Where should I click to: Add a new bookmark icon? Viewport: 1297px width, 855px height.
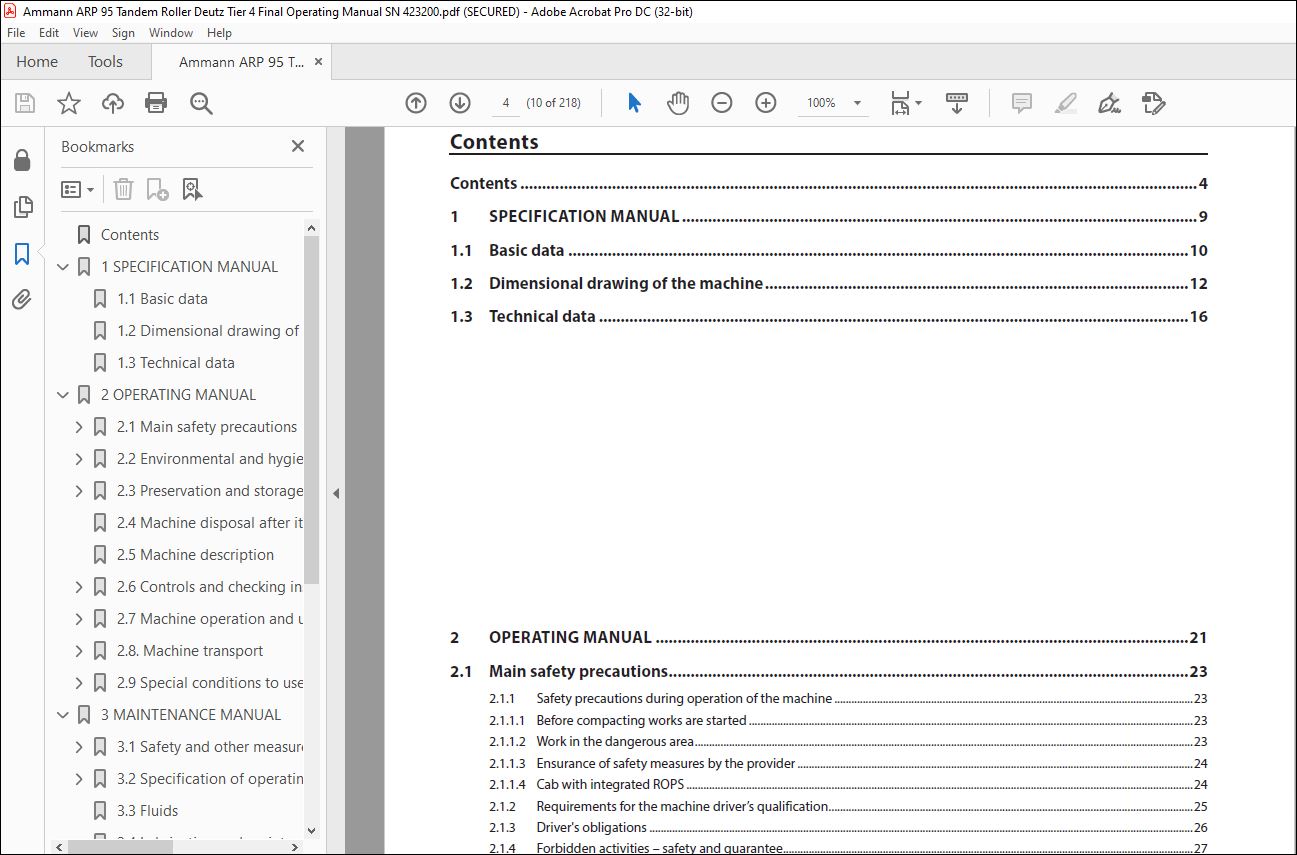pyautogui.click(x=157, y=189)
